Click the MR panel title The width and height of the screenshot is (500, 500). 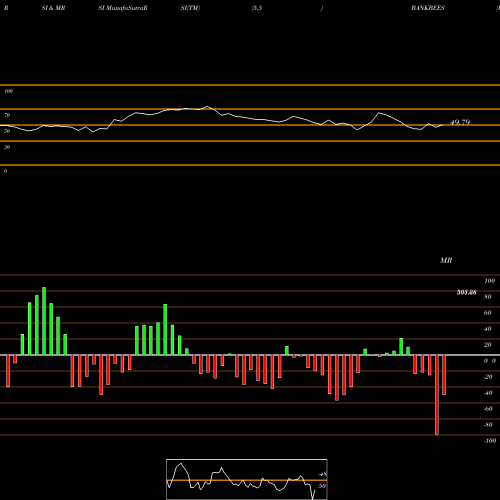(x=446, y=260)
